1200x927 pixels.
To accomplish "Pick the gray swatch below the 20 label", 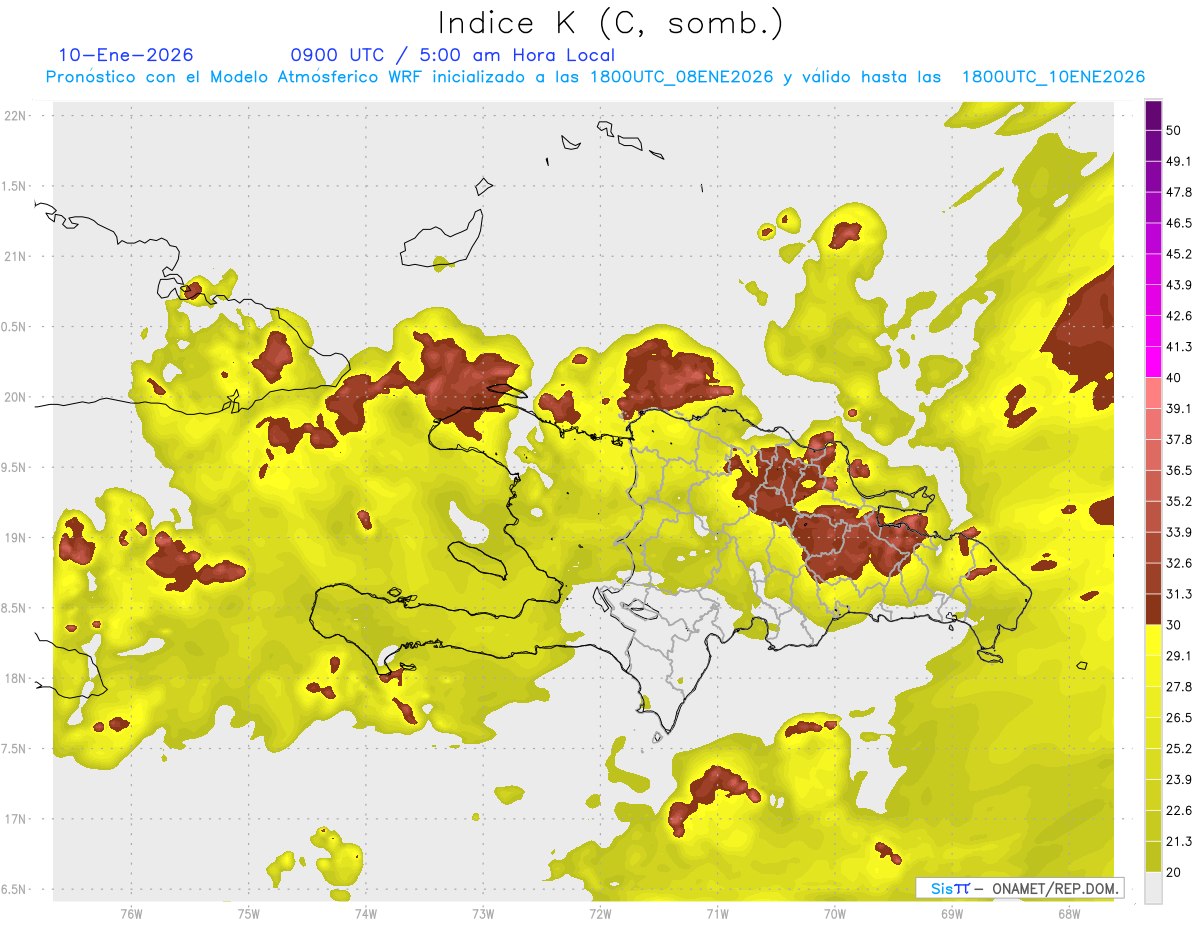I will 1153,887.
